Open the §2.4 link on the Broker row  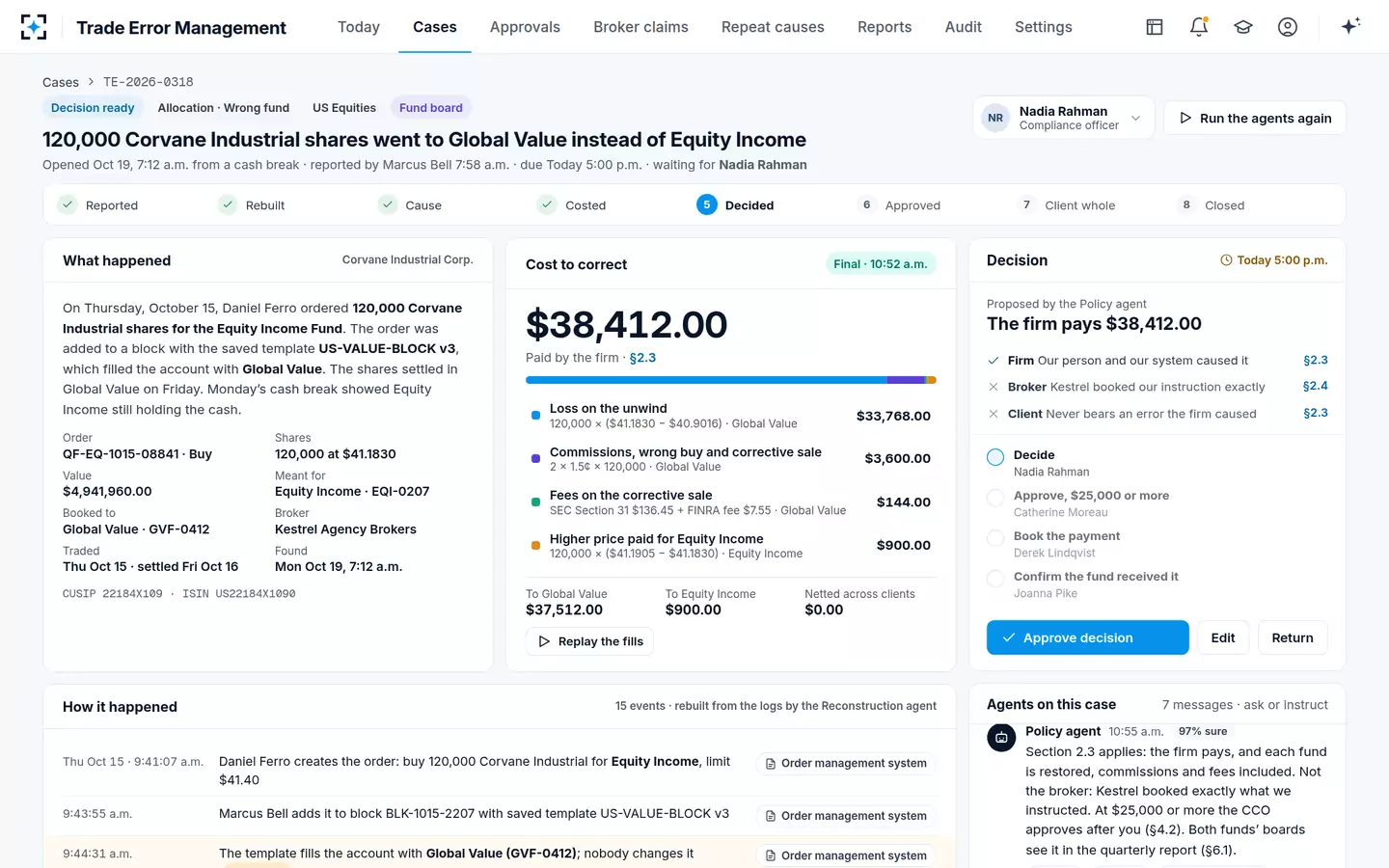pos(1316,386)
